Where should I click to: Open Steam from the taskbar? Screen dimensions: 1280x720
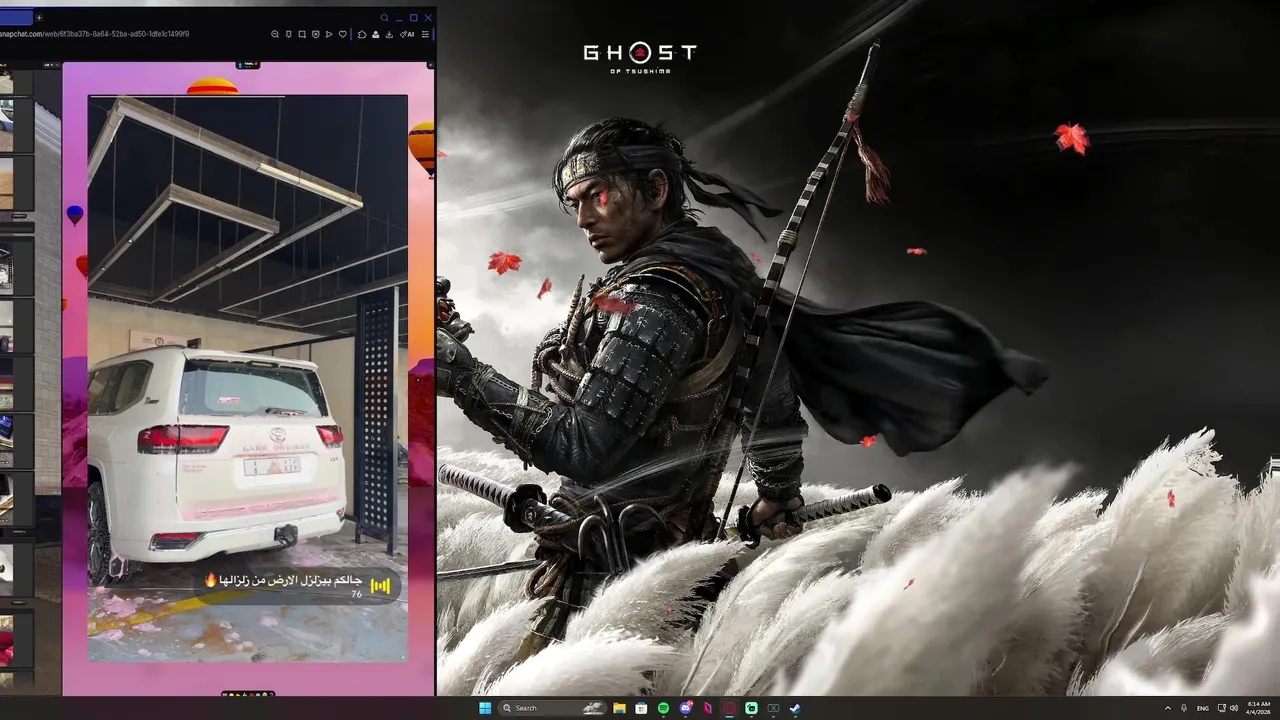(795, 708)
